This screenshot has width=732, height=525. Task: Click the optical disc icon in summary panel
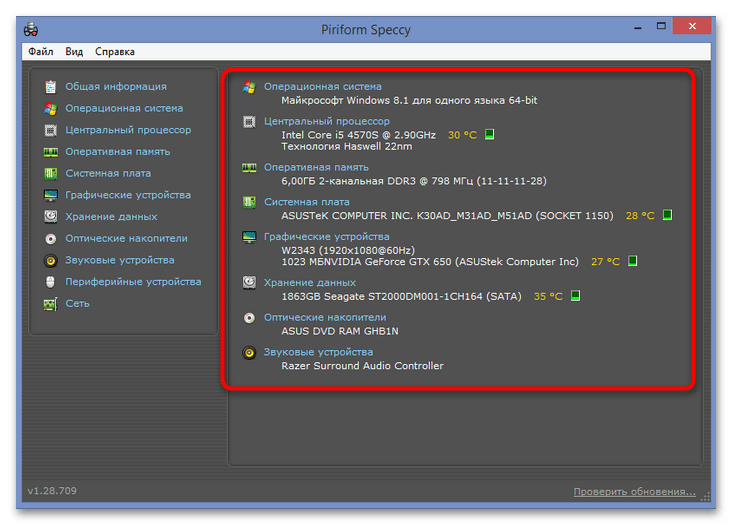point(249,318)
